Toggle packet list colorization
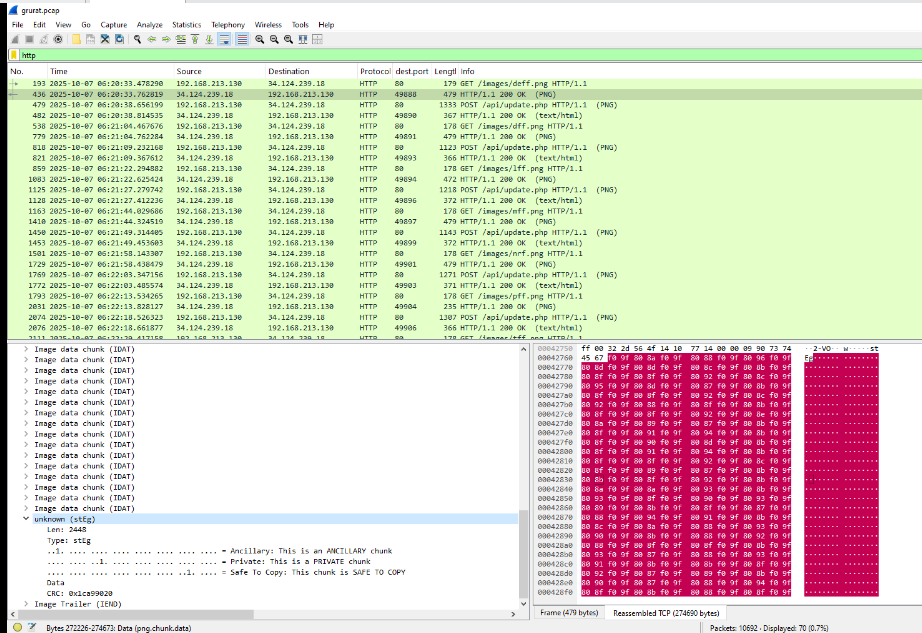This screenshot has width=922, height=633. (242, 39)
